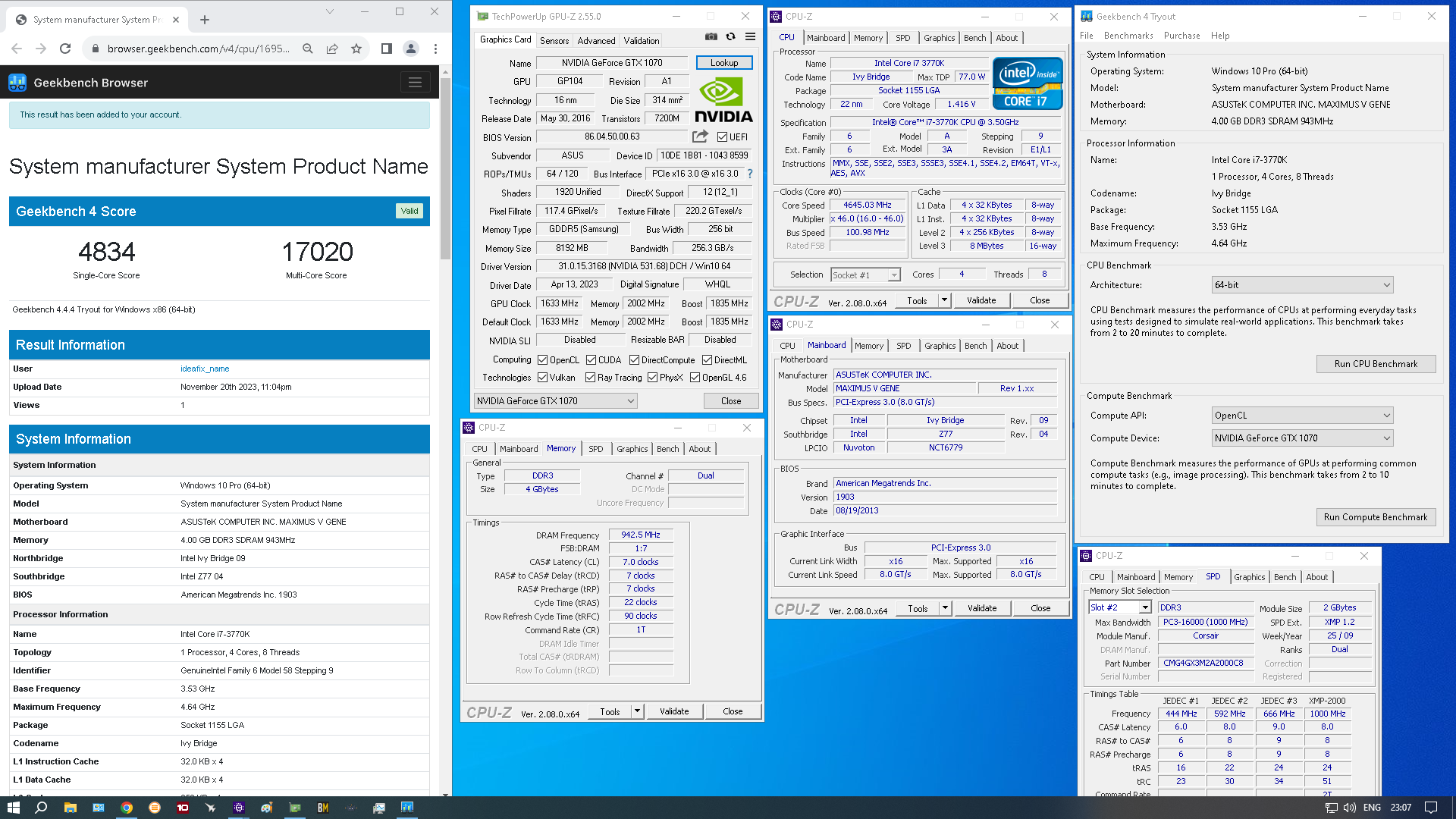The image size is (1456, 819).
Task: Click the Lookup button in GPU-Z
Action: [x=724, y=63]
